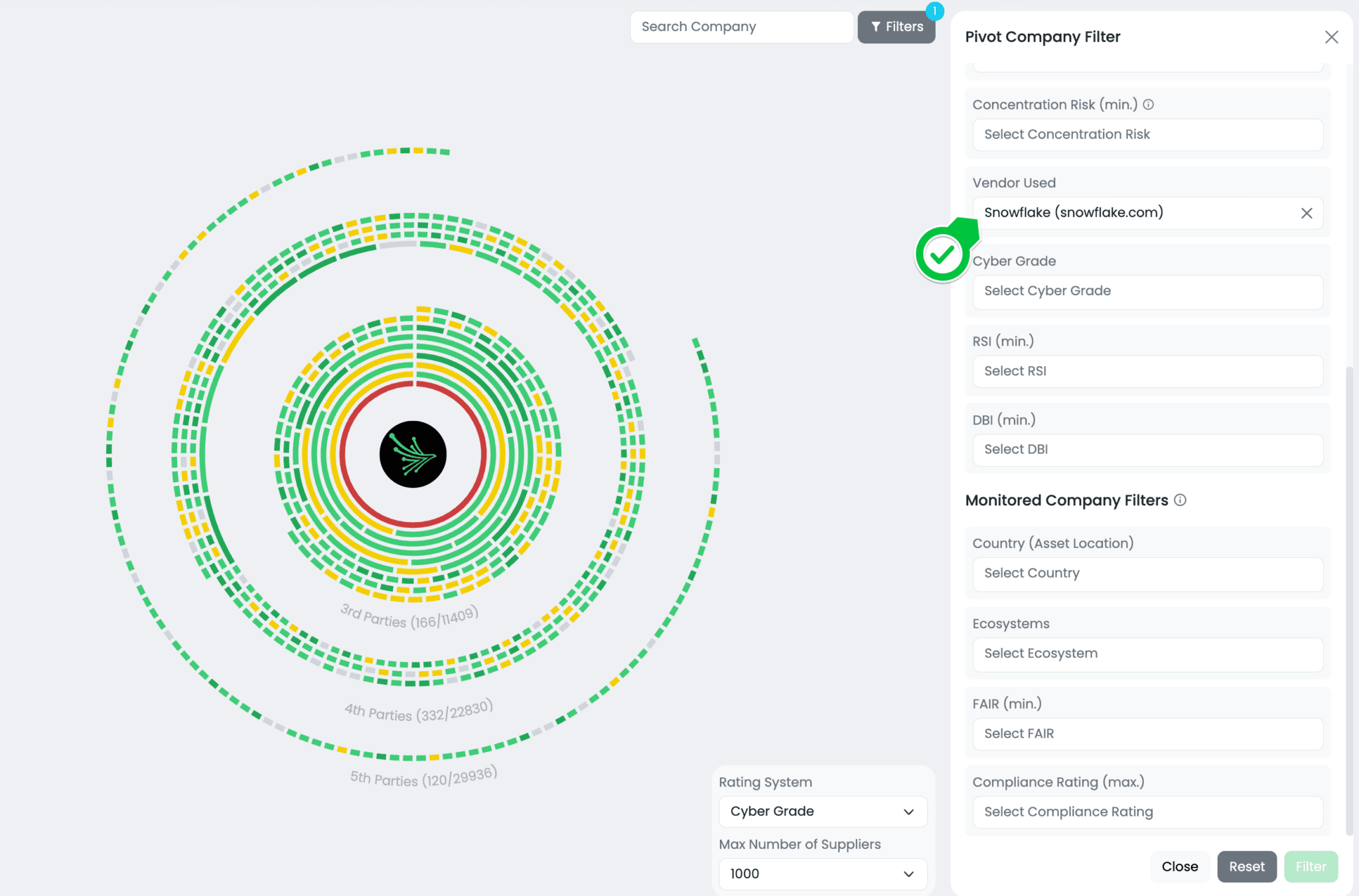The image size is (1359, 896).
Task: Open the Select Country dropdown
Action: 1147,574
